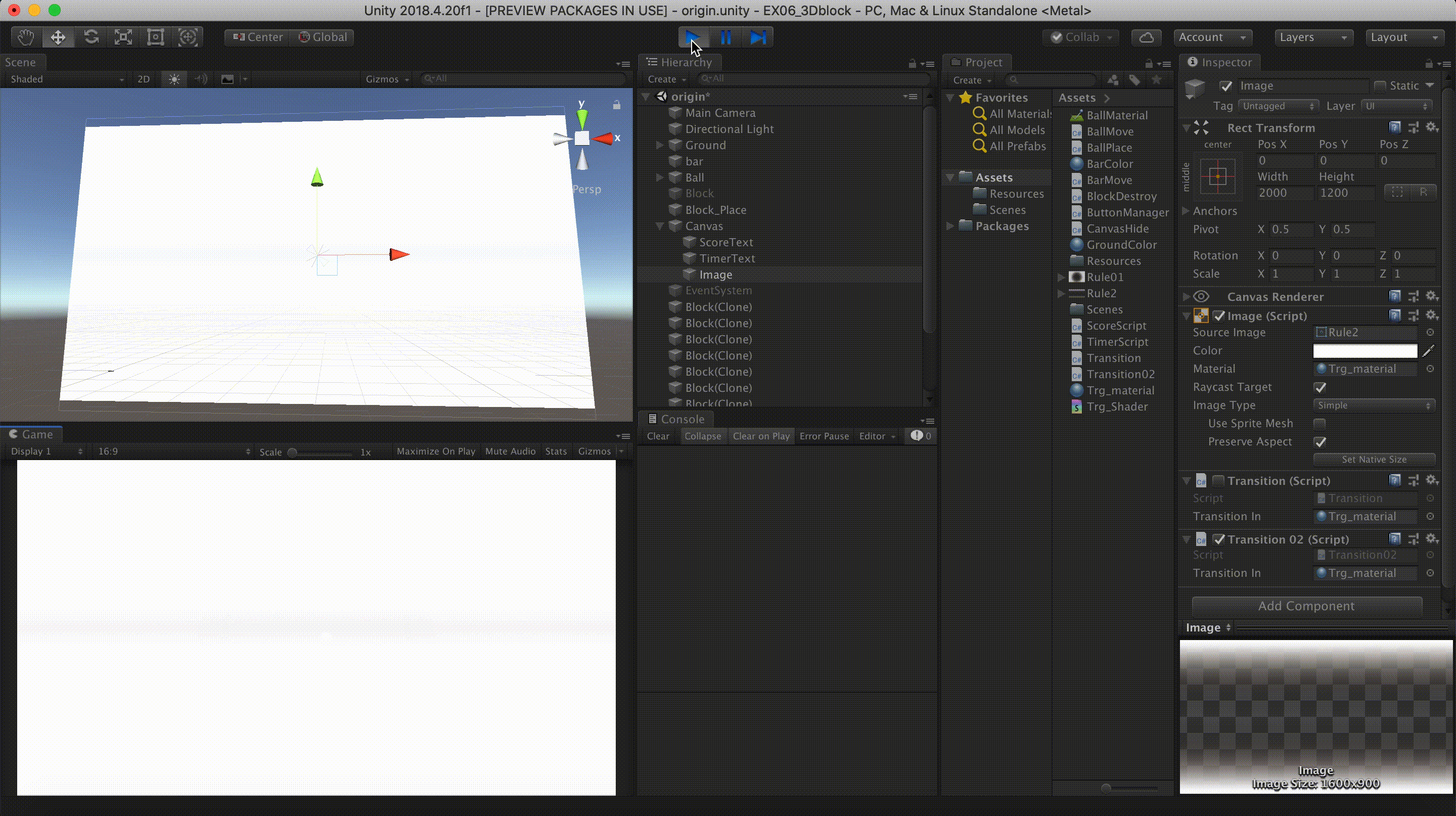Click the Pause button
Screen dimensions: 1456x816
click(x=726, y=37)
